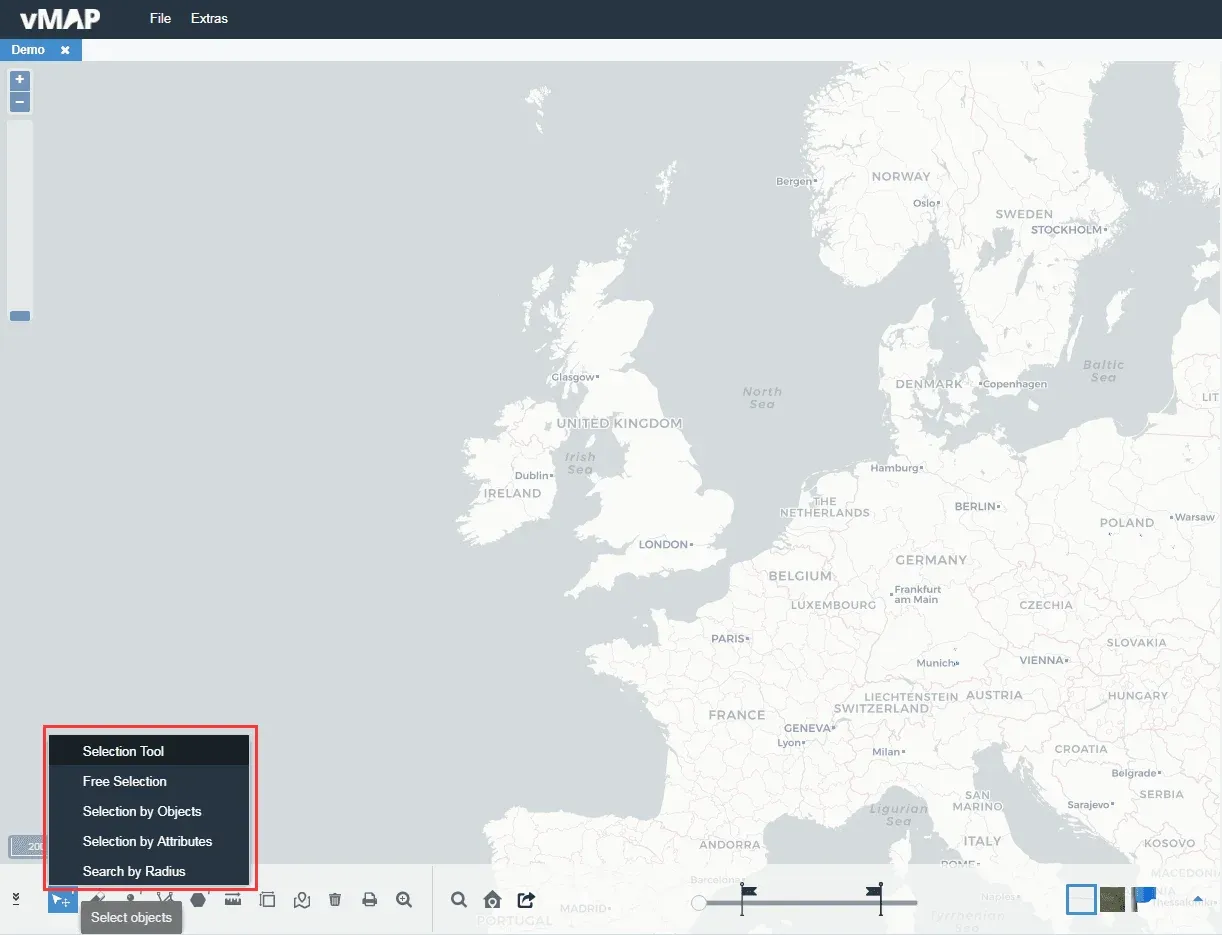Click the Milan city label
This screenshot has height=935, width=1222.
(886, 752)
